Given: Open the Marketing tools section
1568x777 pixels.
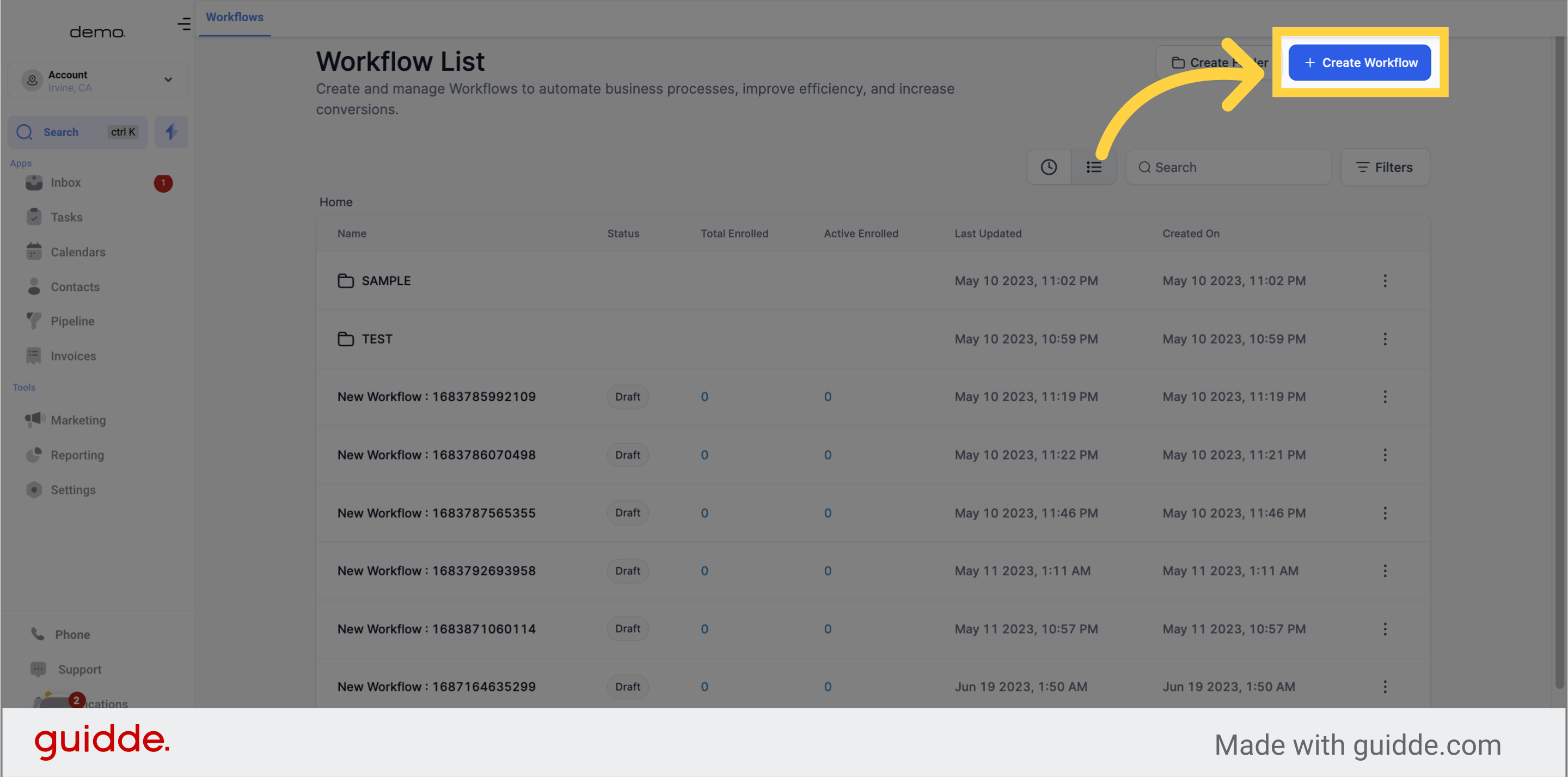Looking at the screenshot, I should click(x=35, y=420).
